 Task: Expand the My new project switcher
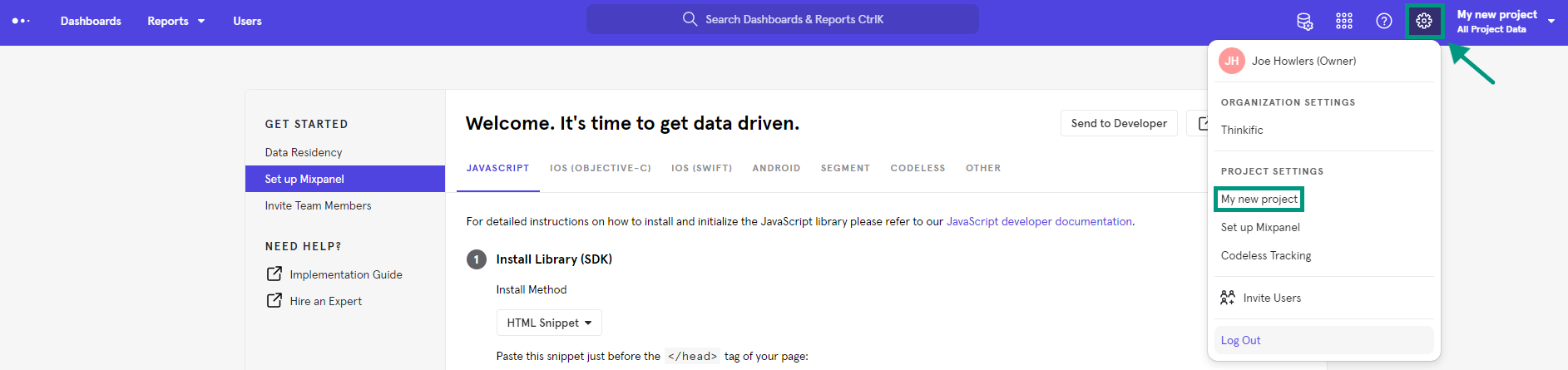point(1506,22)
